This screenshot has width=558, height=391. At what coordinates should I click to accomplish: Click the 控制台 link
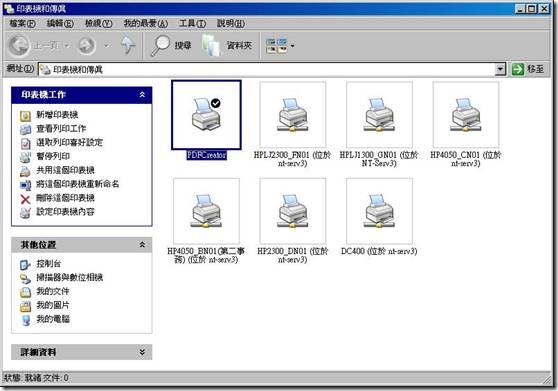pos(49,264)
